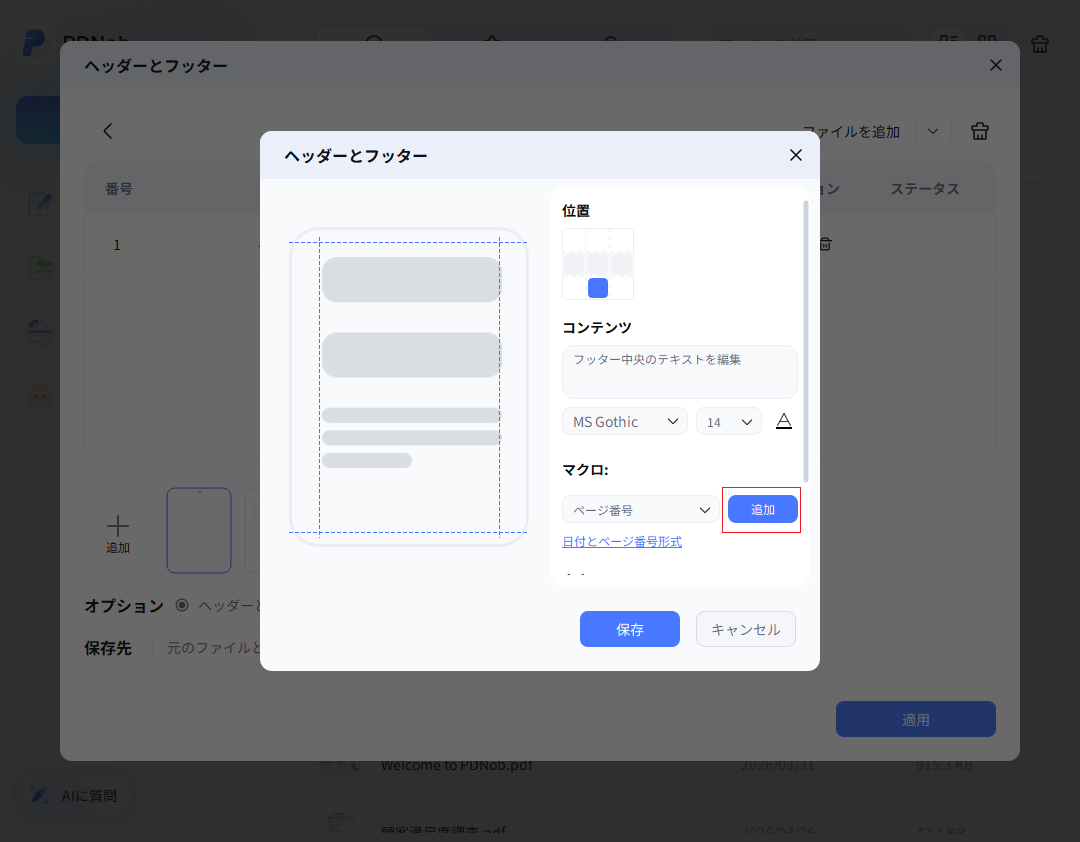Expand the ファイルを追加 dropdown arrow

(932, 131)
